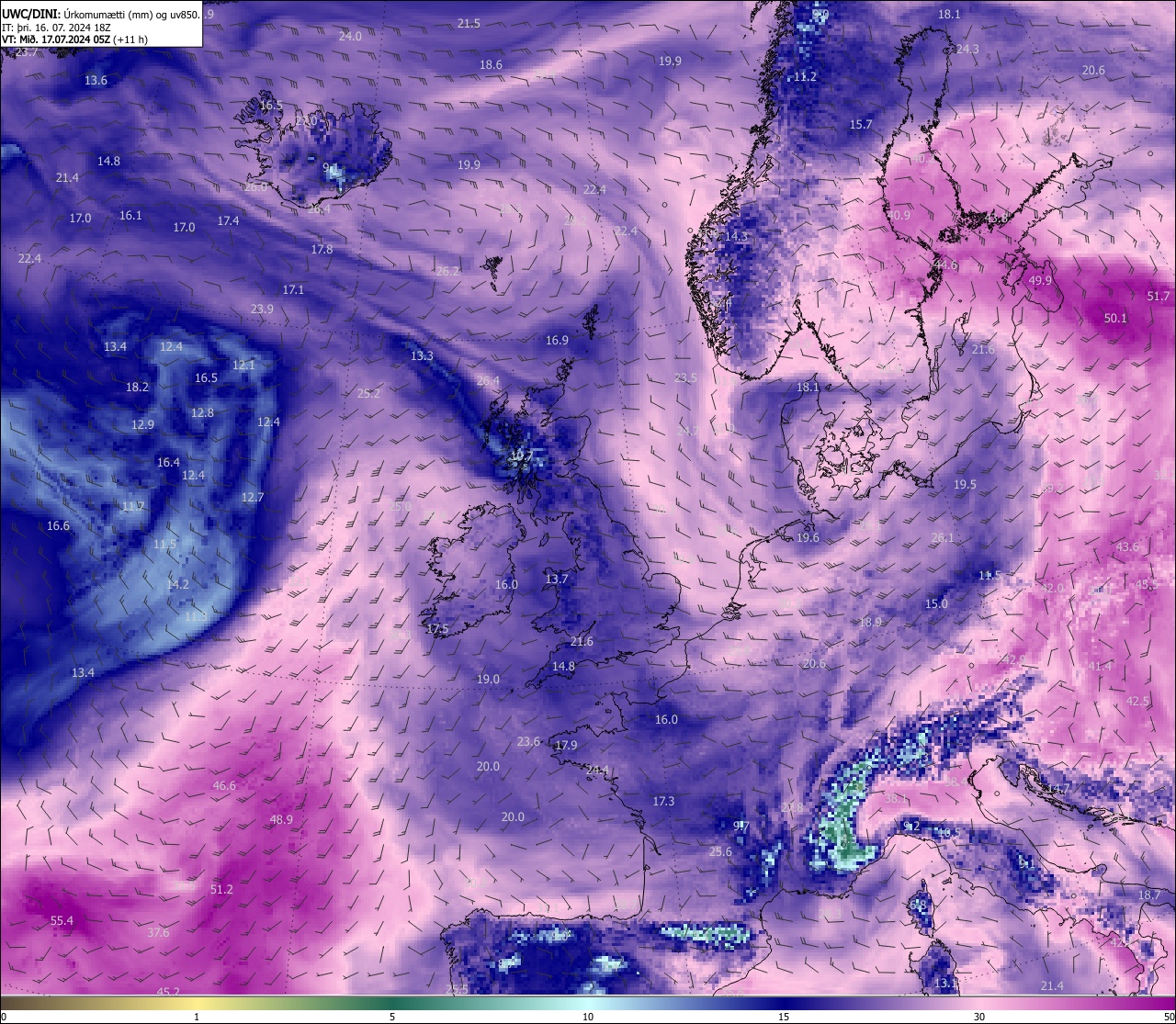1176x1024 pixels.
Task: Click the map value '15.0'
Action: (936, 603)
